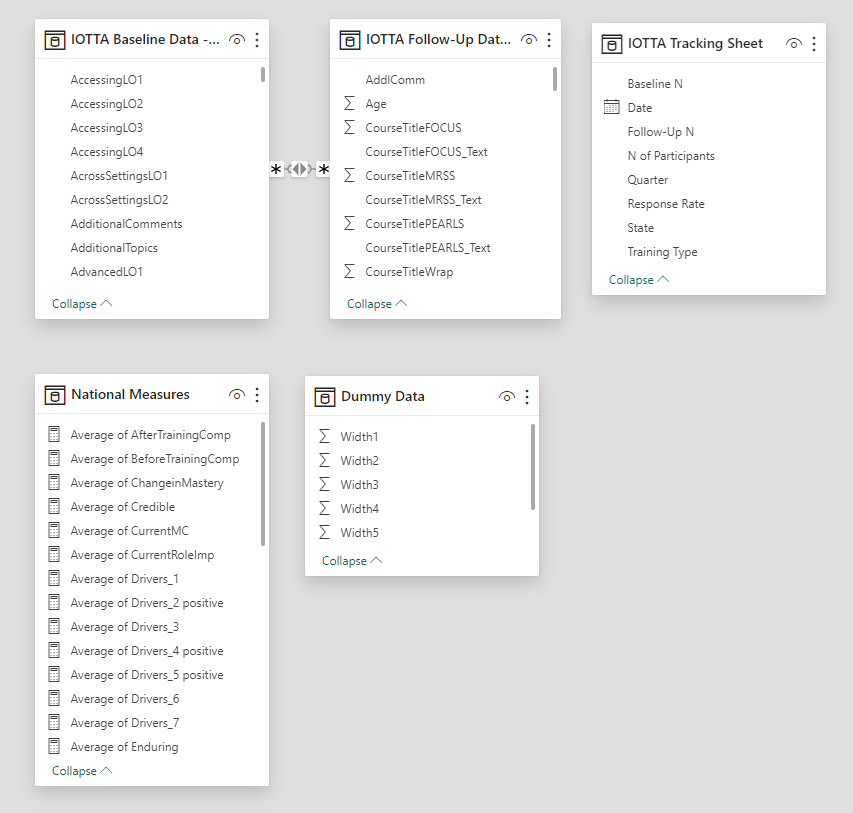Image resolution: width=853 pixels, height=813 pixels.
Task: Click the IOTTA Baseline Data table icon
Action: pos(54,40)
